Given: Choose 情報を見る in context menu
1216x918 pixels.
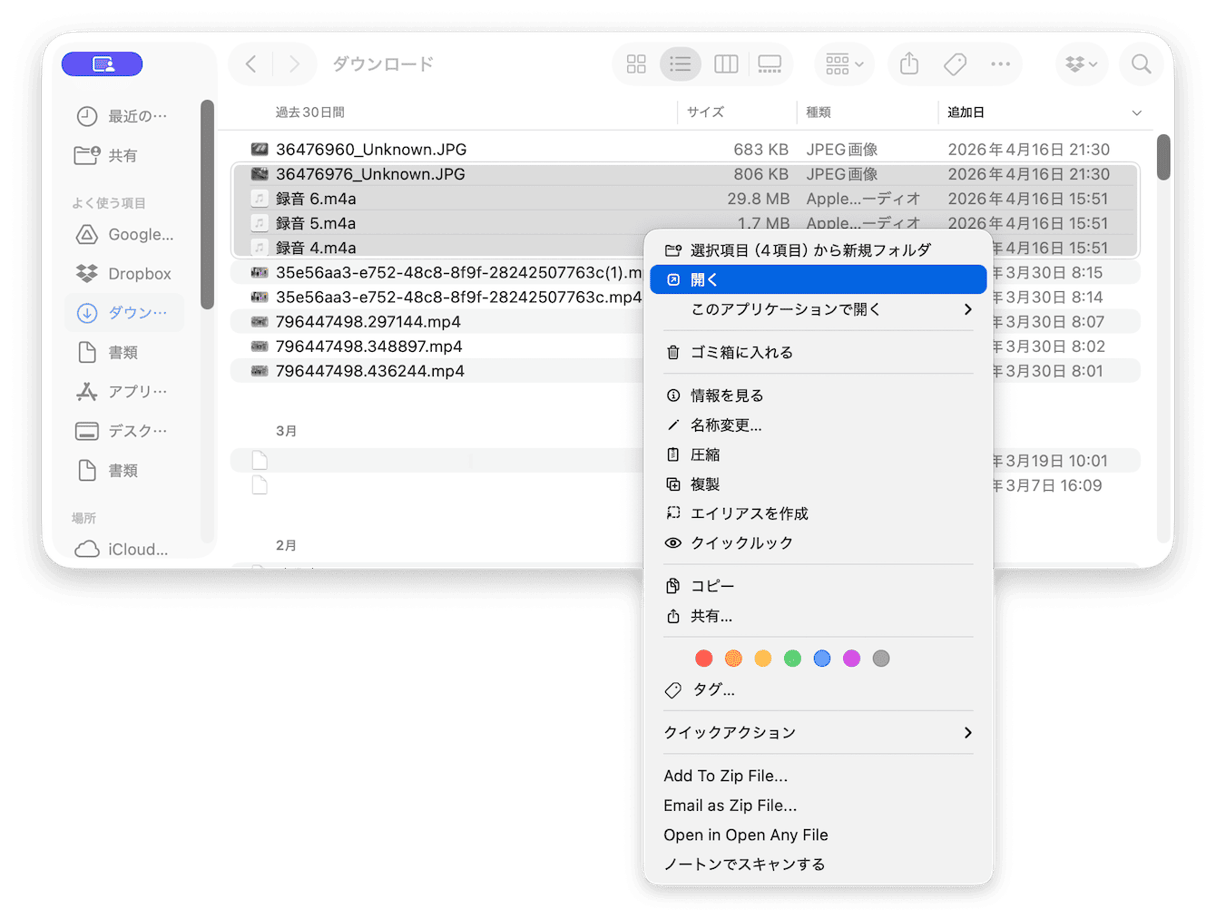Looking at the screenshot, I should point(818,396).
